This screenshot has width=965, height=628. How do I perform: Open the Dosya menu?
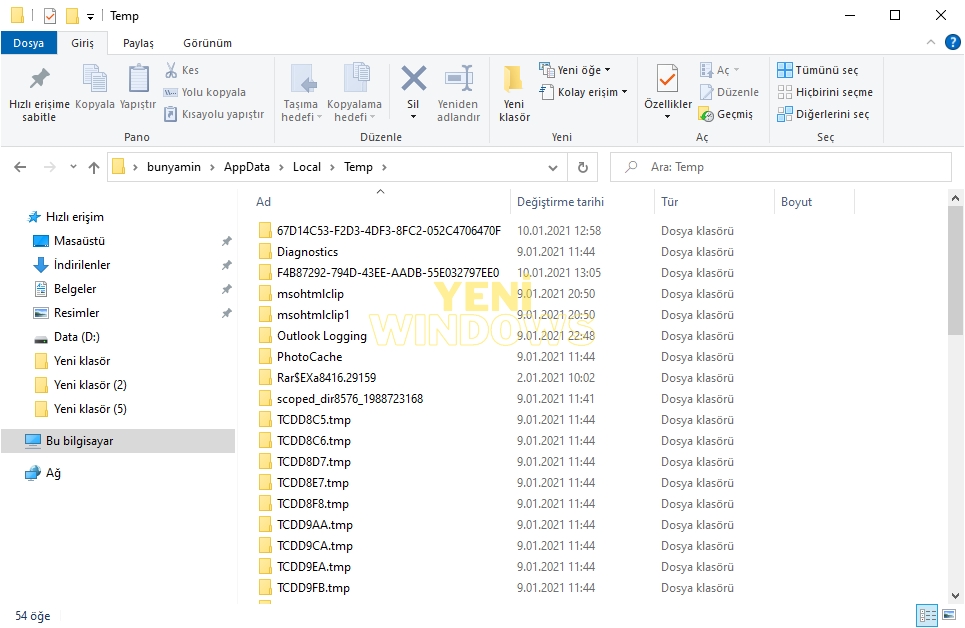[x=30, y=43]
